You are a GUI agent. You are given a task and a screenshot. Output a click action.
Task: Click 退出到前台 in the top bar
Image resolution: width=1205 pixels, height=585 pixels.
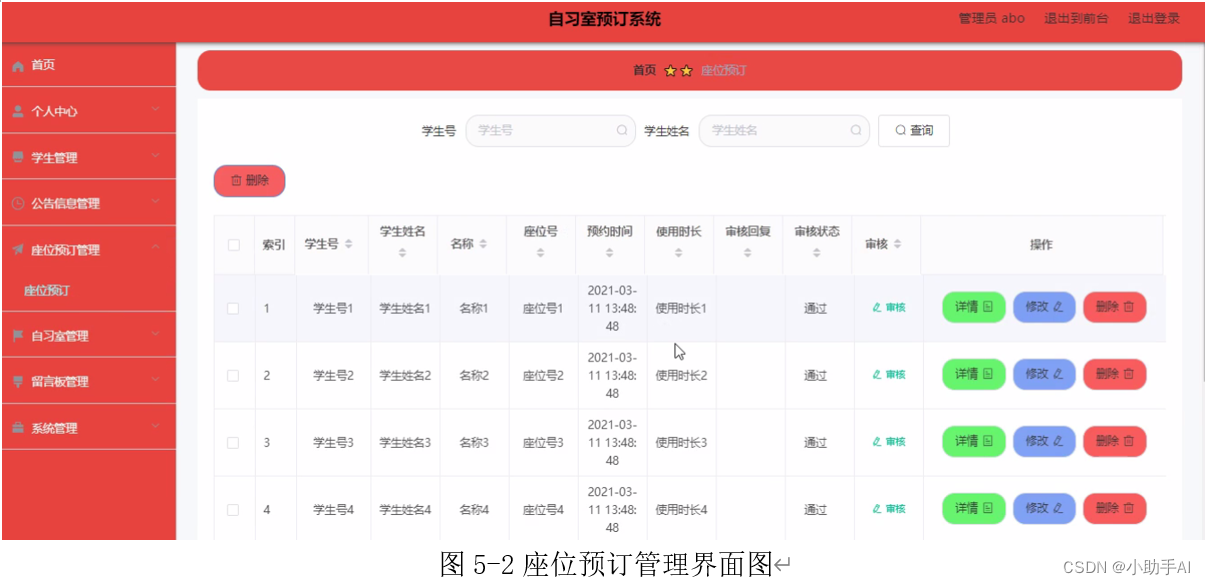[x=1075, y=17]
